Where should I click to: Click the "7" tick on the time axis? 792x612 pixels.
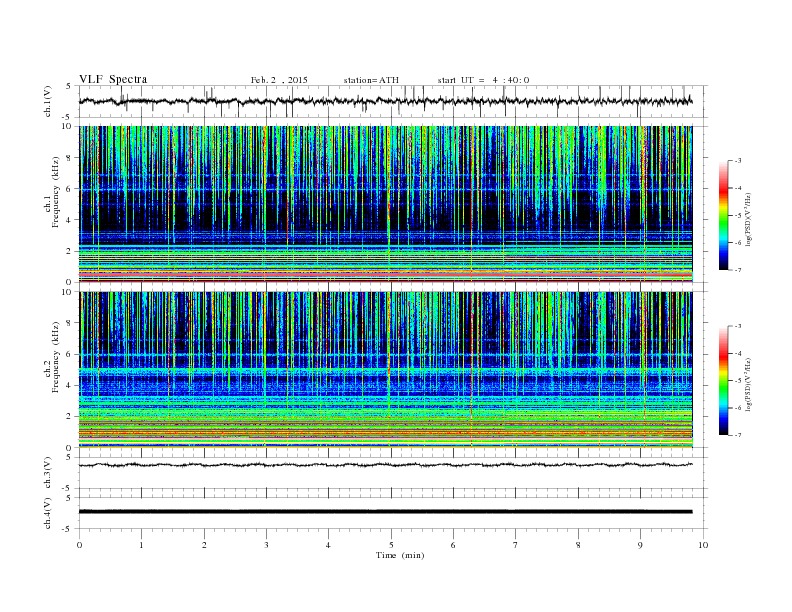515,545
